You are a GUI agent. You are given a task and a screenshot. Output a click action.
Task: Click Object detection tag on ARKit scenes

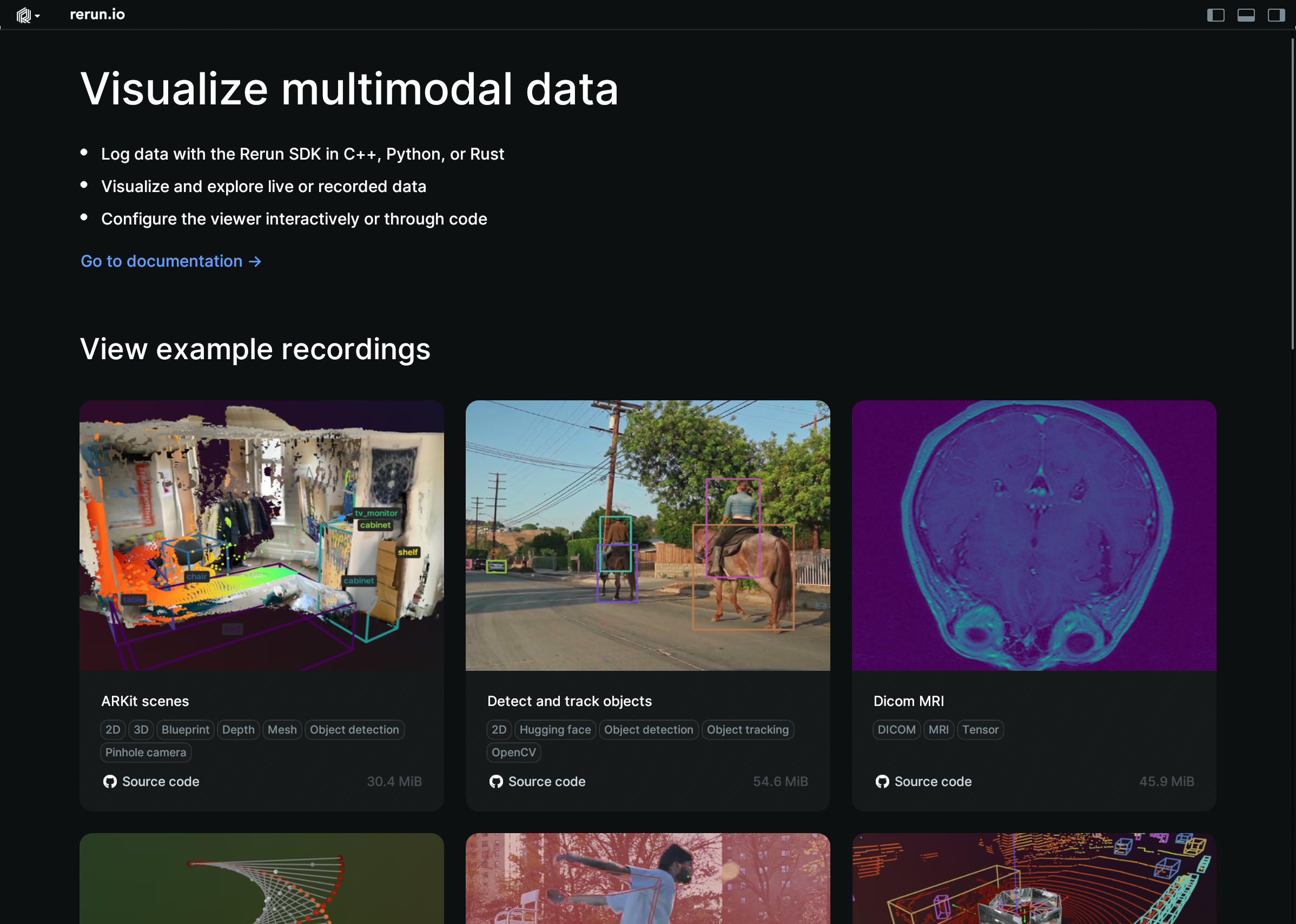[354, 729]
